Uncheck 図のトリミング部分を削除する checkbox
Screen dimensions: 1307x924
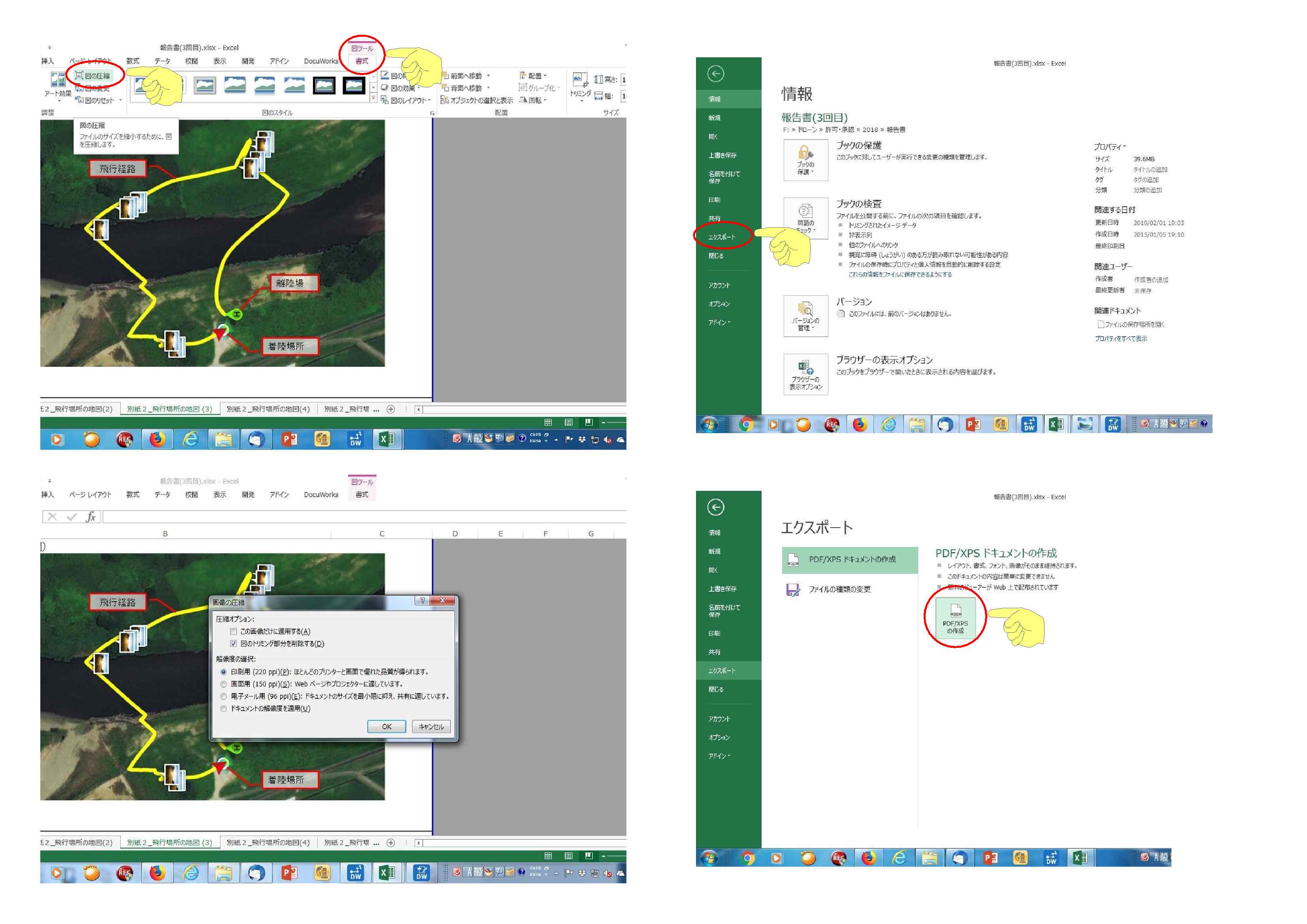(234, 644)
